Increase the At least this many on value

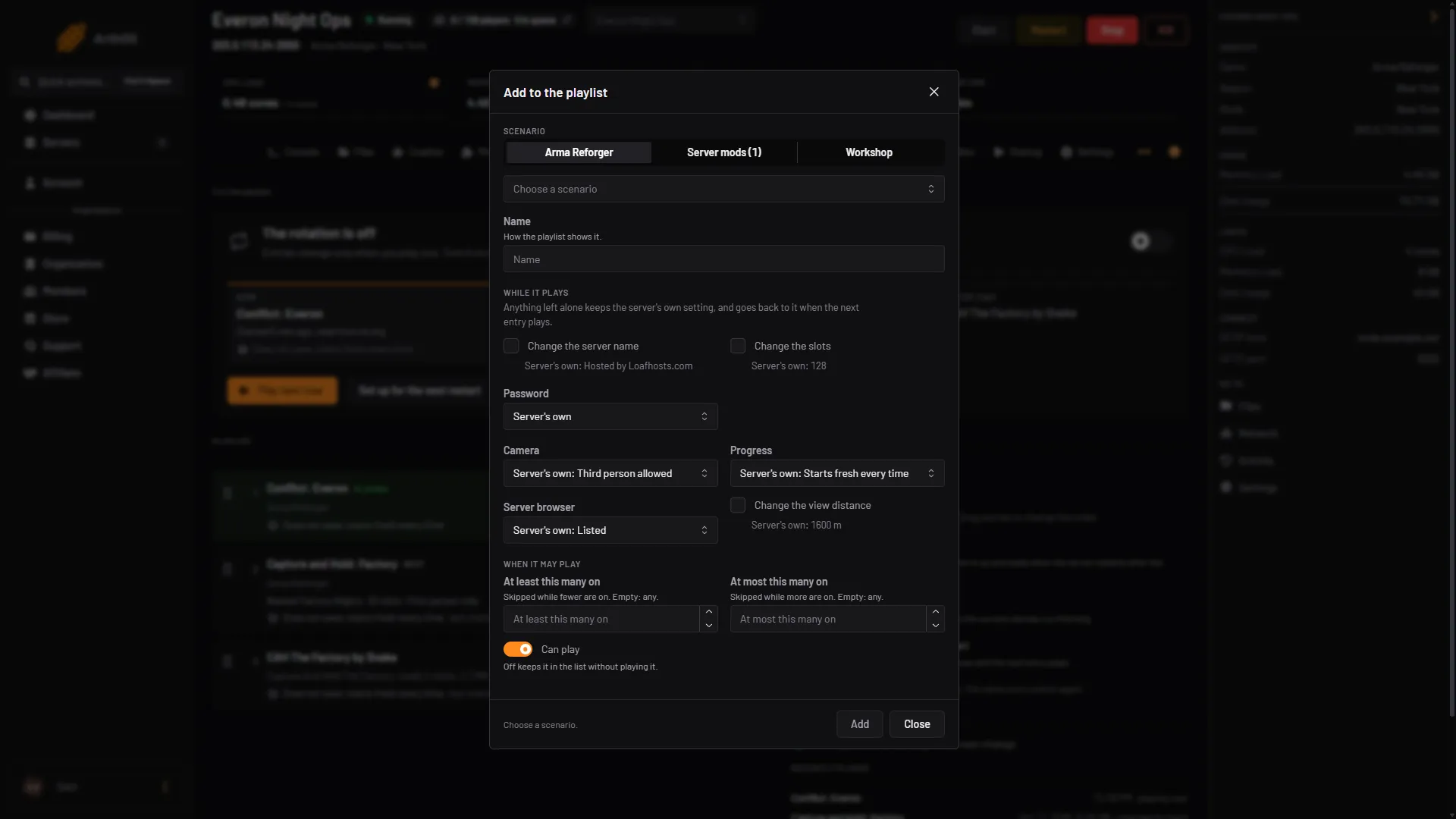pos(709,612)
